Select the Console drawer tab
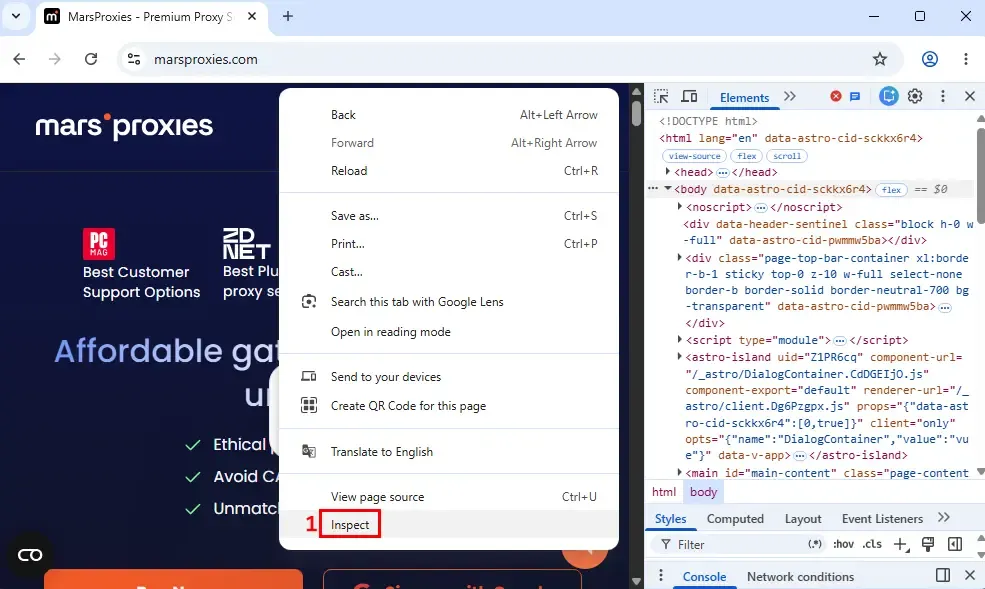 coord(704,576)
